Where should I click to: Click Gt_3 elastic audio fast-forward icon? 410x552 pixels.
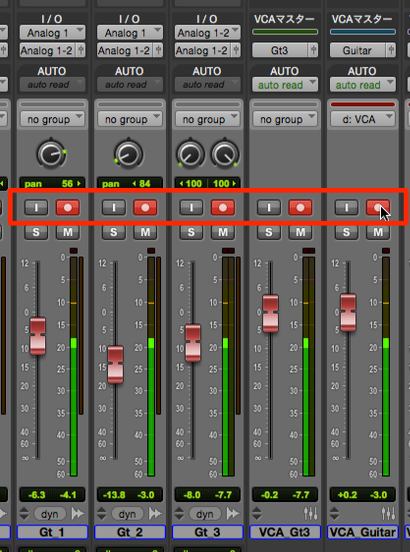pos(233,514)
